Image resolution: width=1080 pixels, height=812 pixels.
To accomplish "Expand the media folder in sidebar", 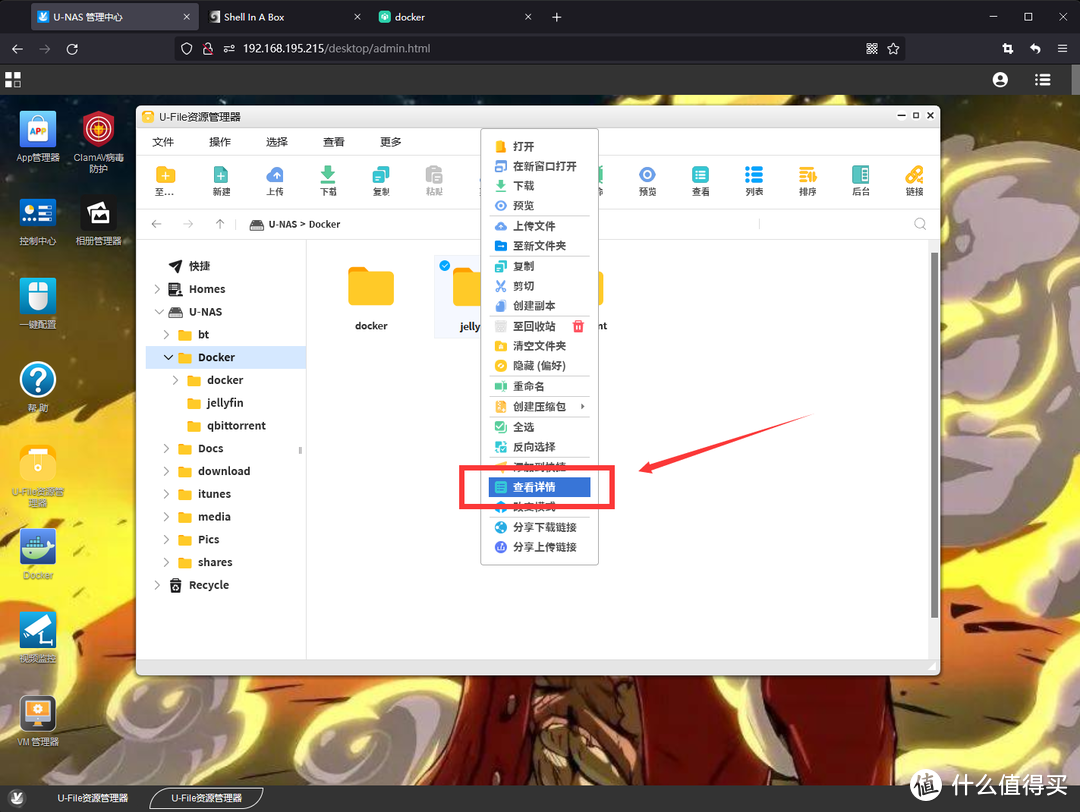I will pyautogui.click(x=167, y=517).
